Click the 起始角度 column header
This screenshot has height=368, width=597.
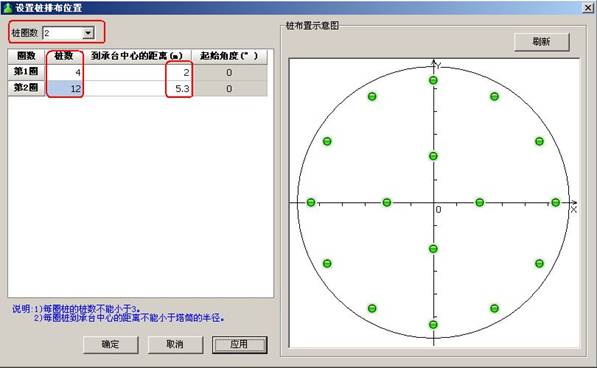point(229,56)
